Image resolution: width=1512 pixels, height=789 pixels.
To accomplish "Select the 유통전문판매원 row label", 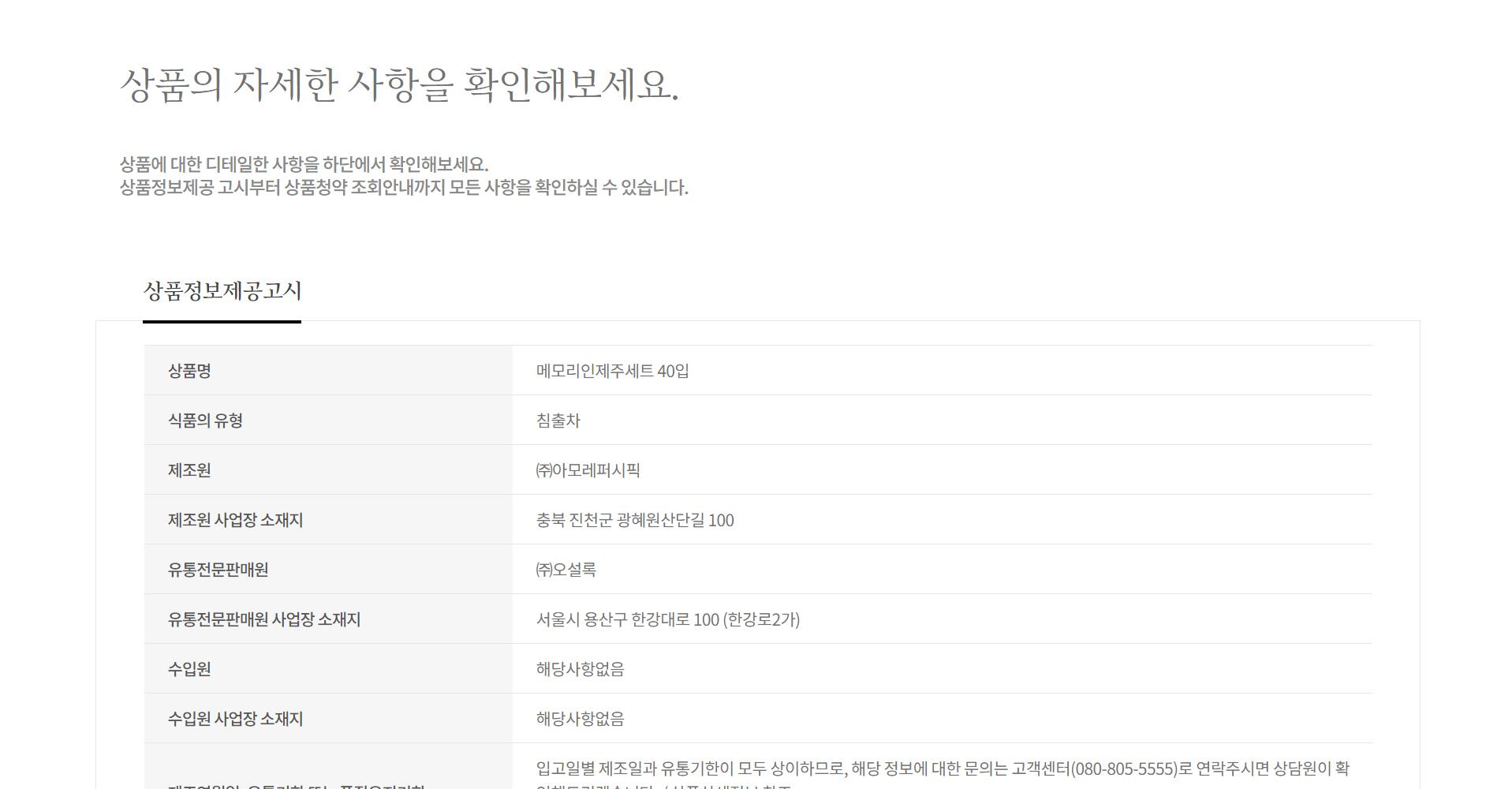I will point(218,570).
